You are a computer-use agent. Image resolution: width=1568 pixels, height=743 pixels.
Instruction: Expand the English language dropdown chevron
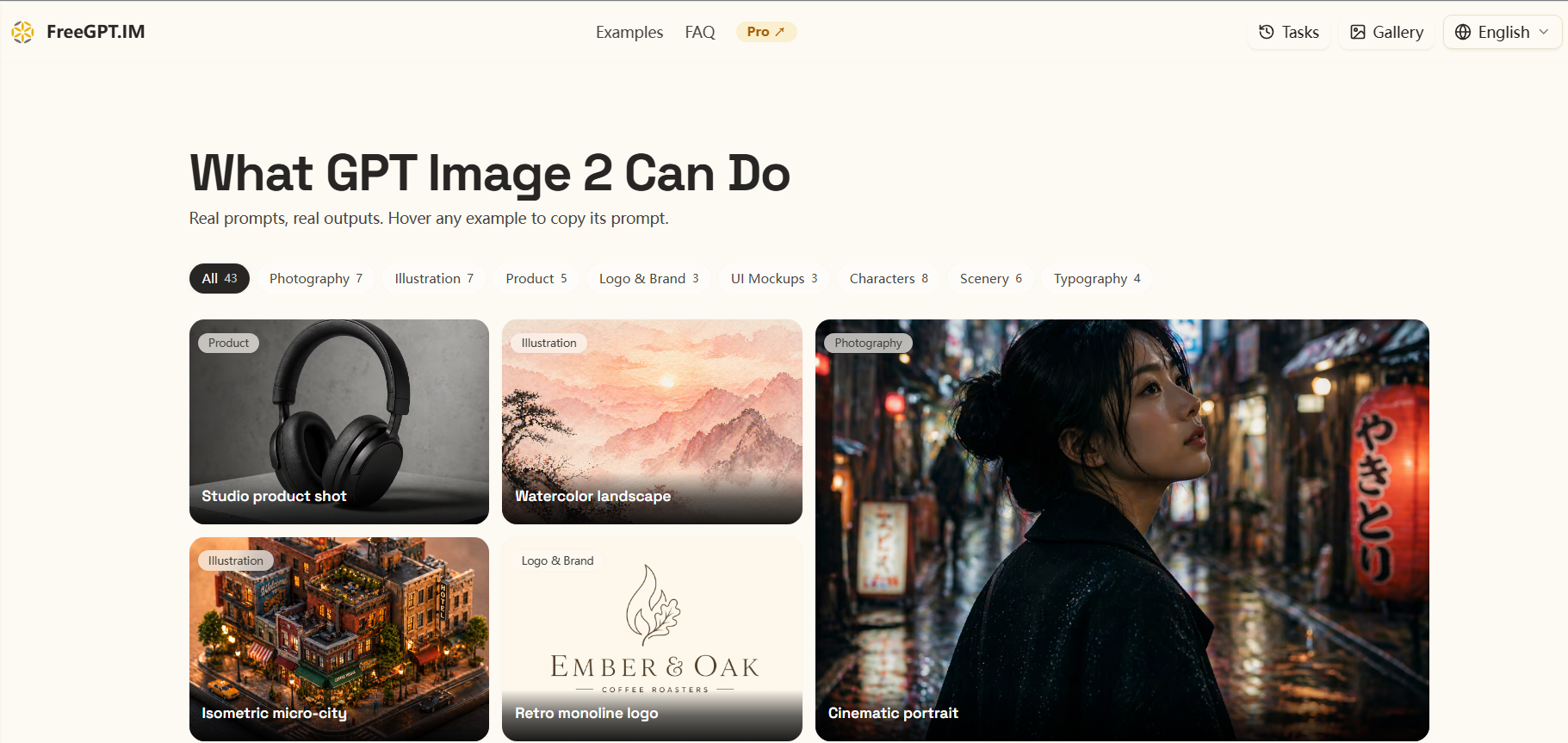click(x=1544, y=32)
